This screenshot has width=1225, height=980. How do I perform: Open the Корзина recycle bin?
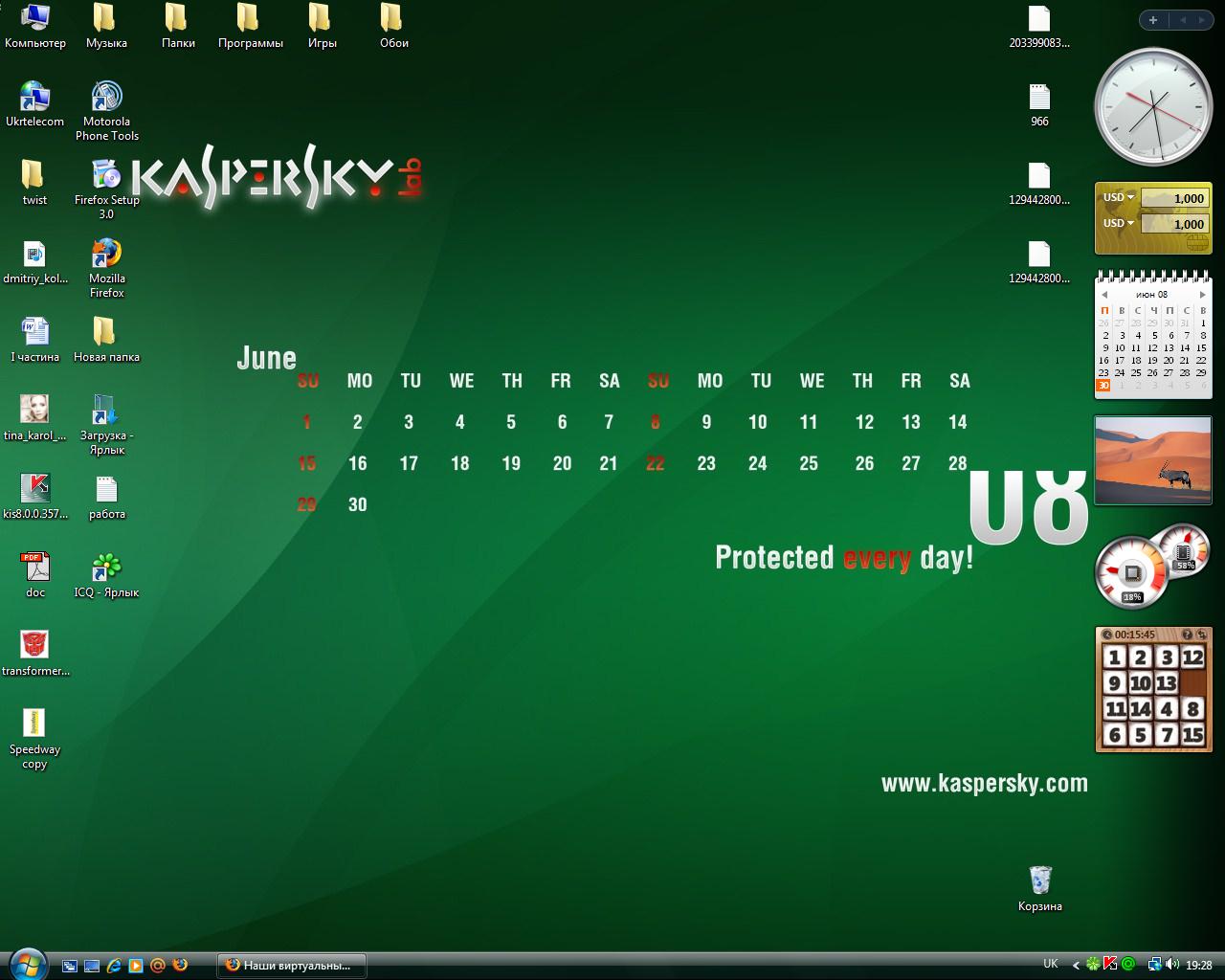point(1040,889)
